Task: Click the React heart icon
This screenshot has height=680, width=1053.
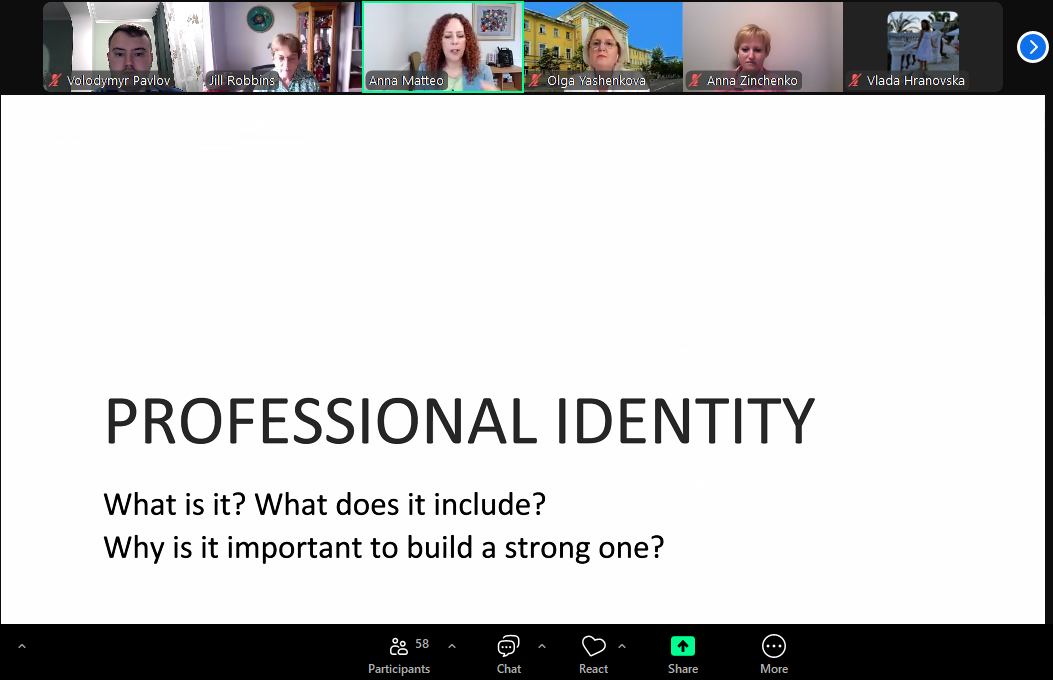Action: point(593,654)
